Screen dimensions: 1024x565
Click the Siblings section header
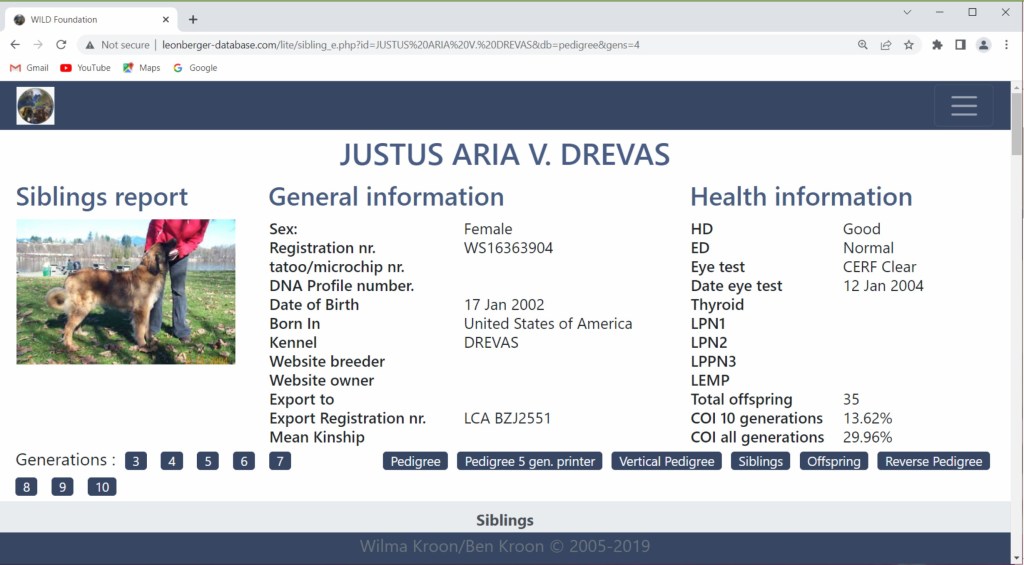tap(505, 521)
